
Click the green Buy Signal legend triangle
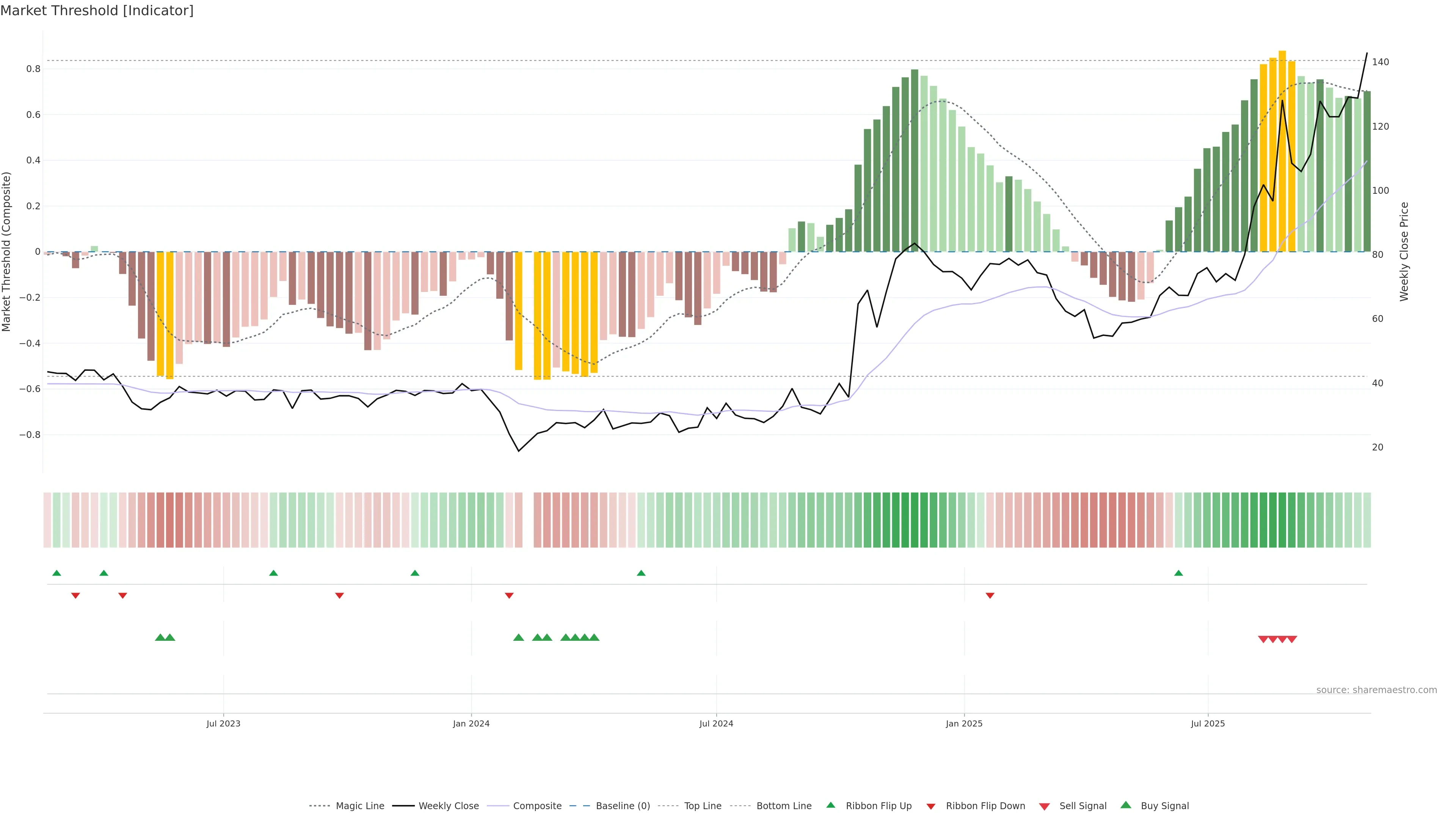[1126, 805]
